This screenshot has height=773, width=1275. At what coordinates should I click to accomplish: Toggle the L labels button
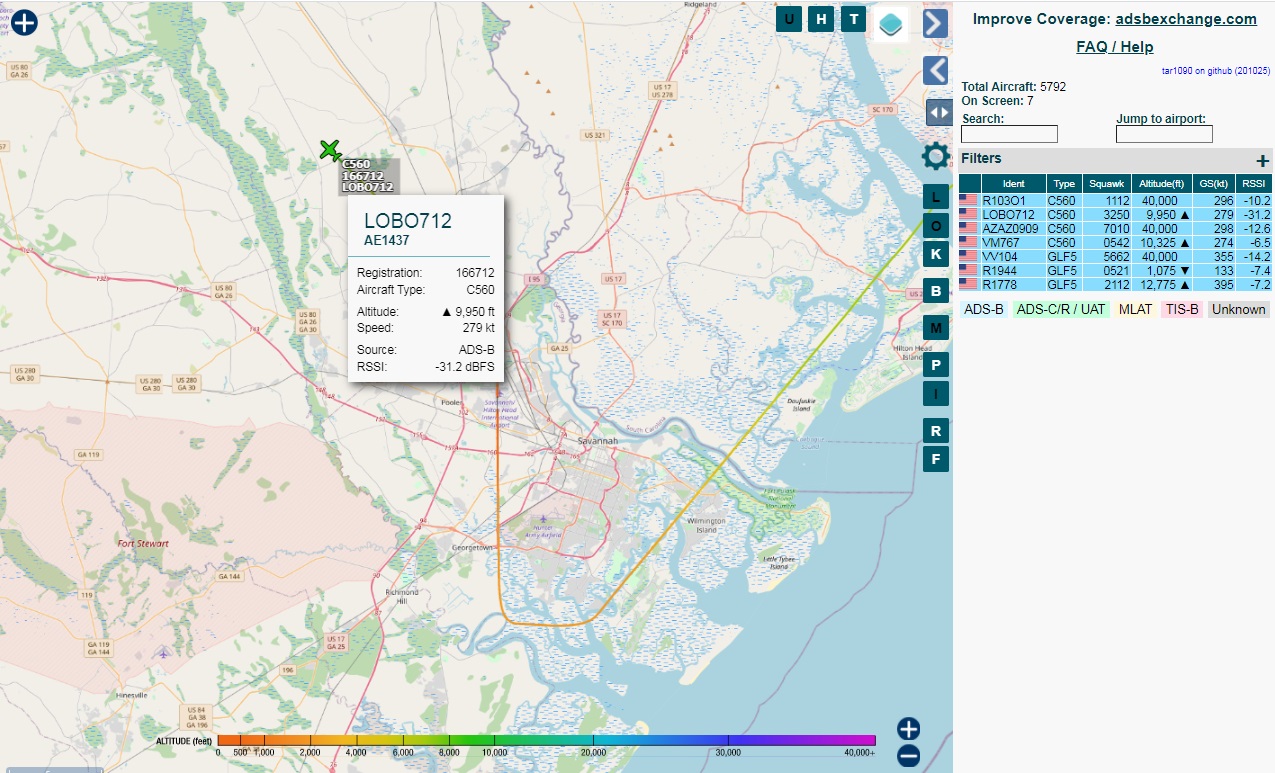(x=936, y=197)
